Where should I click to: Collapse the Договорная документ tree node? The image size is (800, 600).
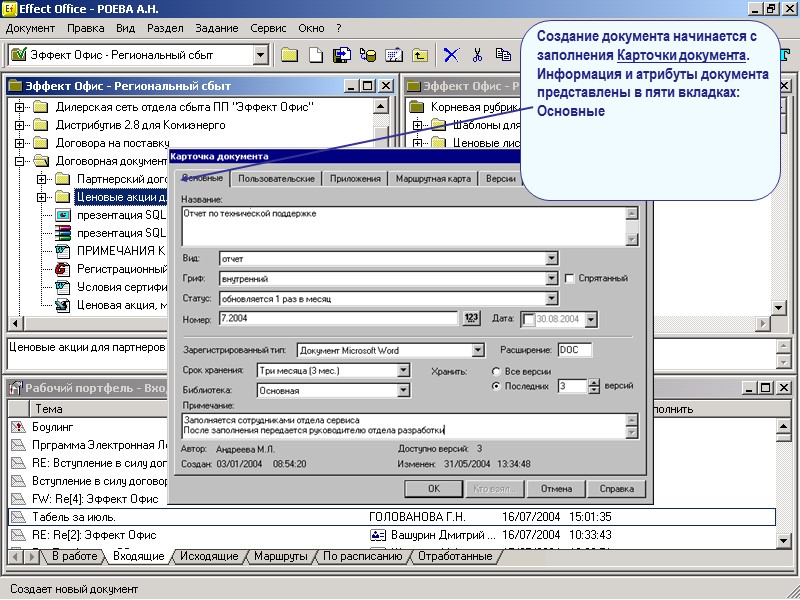pyautogui.click(x=19, y=161)
